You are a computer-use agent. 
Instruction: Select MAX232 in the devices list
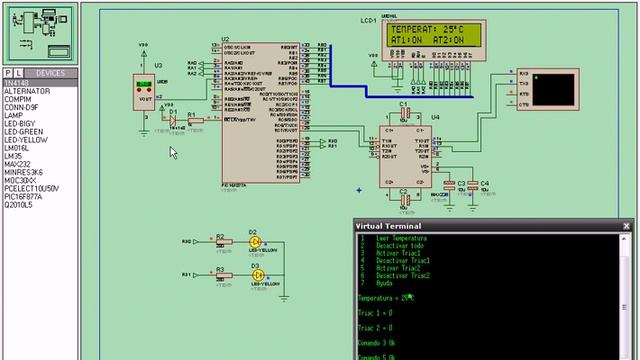(17, 164)
